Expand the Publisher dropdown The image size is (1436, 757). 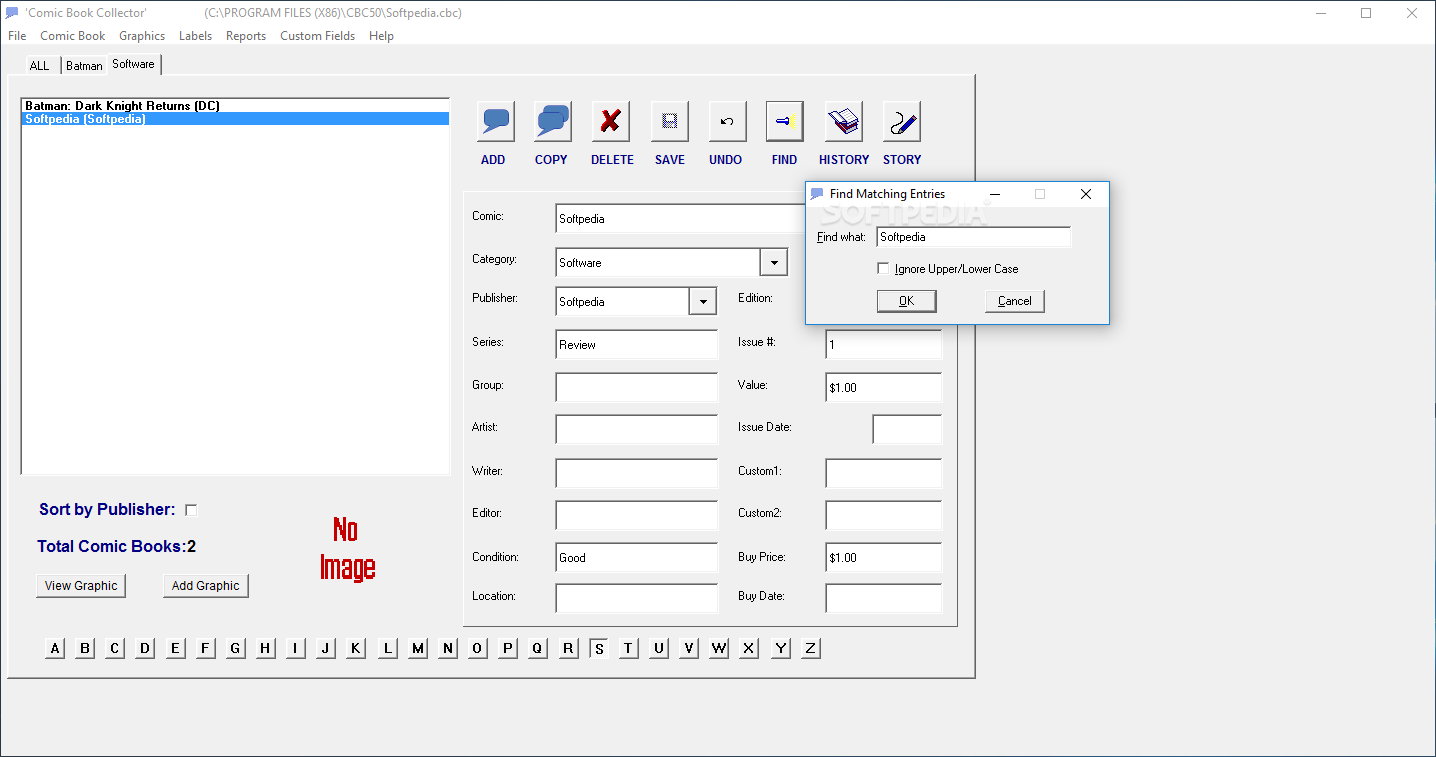tap(703, 301)
